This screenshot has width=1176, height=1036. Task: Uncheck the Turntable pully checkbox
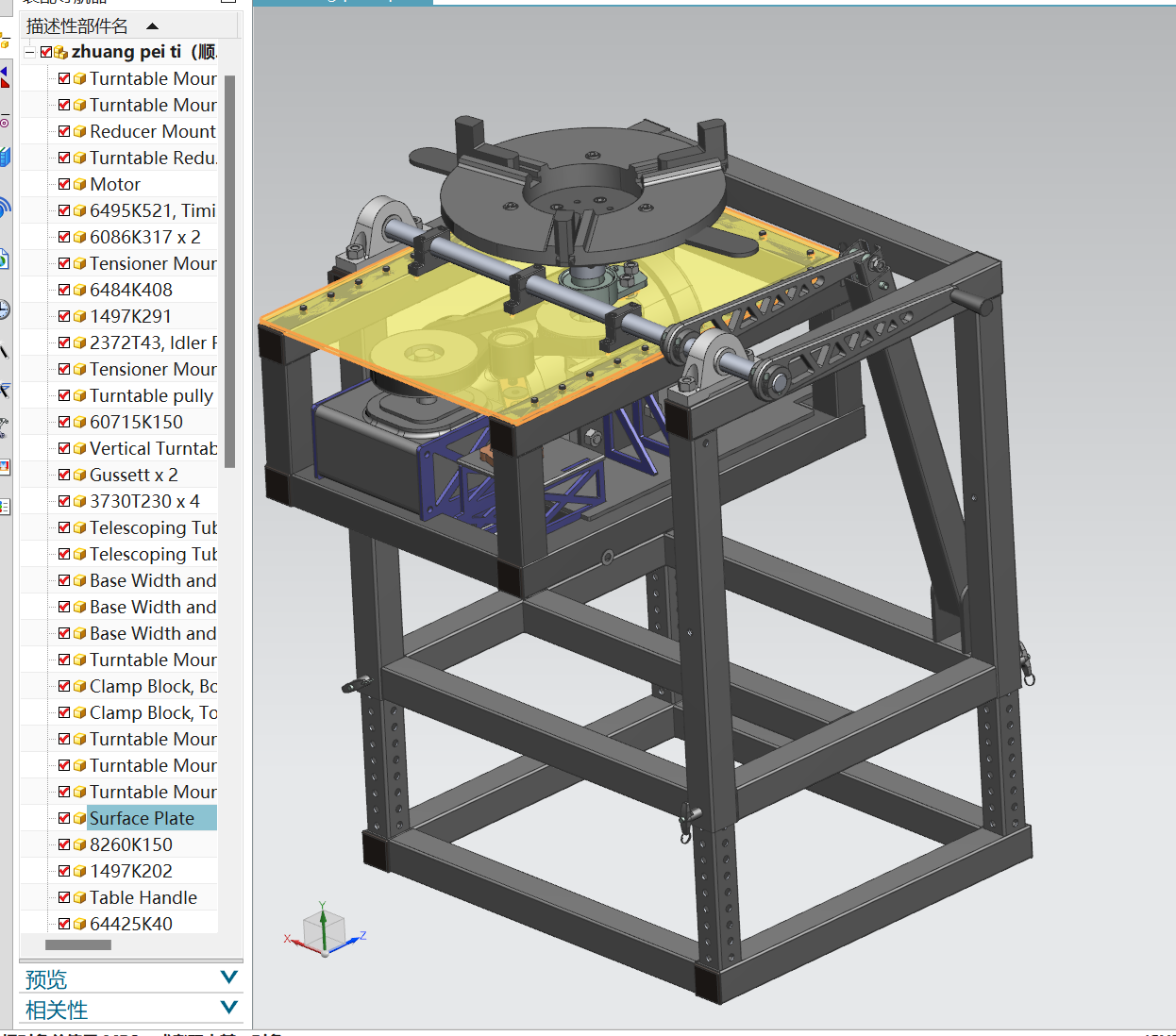tap(64, 395)
